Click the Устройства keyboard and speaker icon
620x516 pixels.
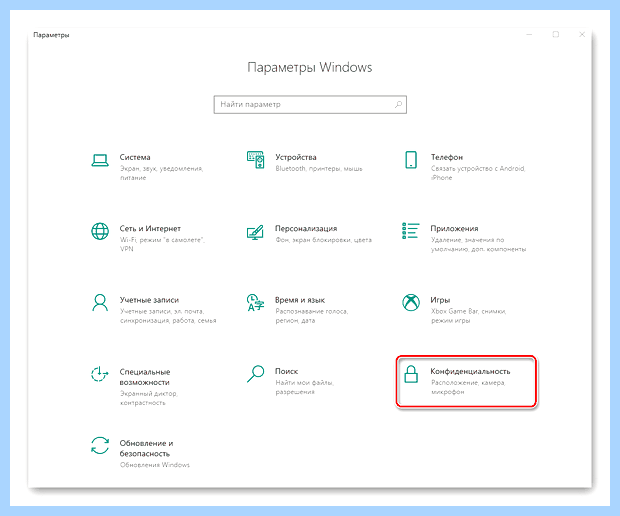pyautogui.click(x=255, y=160)
